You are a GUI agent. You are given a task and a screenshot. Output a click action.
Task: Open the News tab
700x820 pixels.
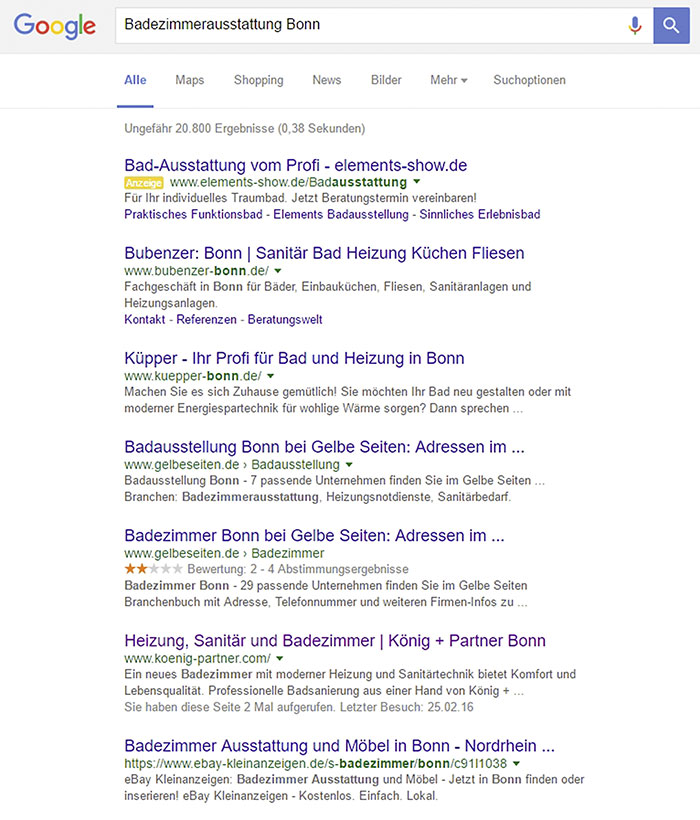(327, 80)
